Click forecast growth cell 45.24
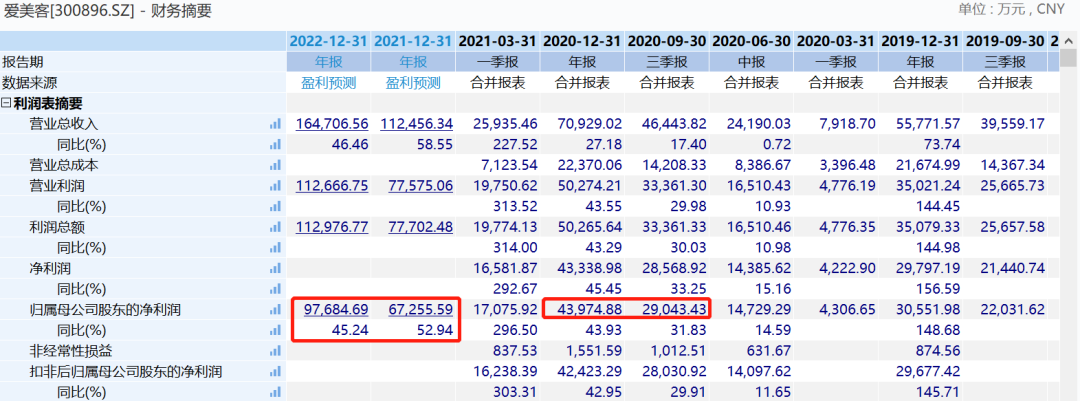Viewport: 1080px width, 401px height. point(351,331)
